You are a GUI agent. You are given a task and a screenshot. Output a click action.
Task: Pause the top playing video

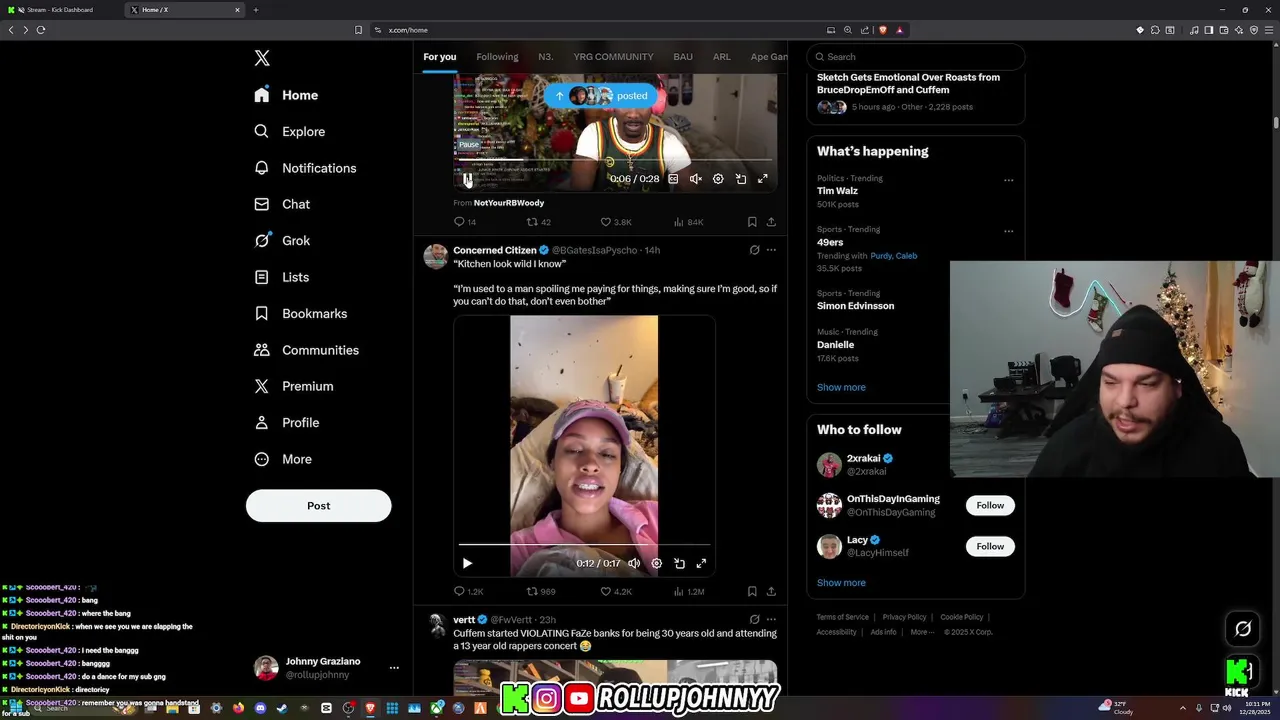467,179
